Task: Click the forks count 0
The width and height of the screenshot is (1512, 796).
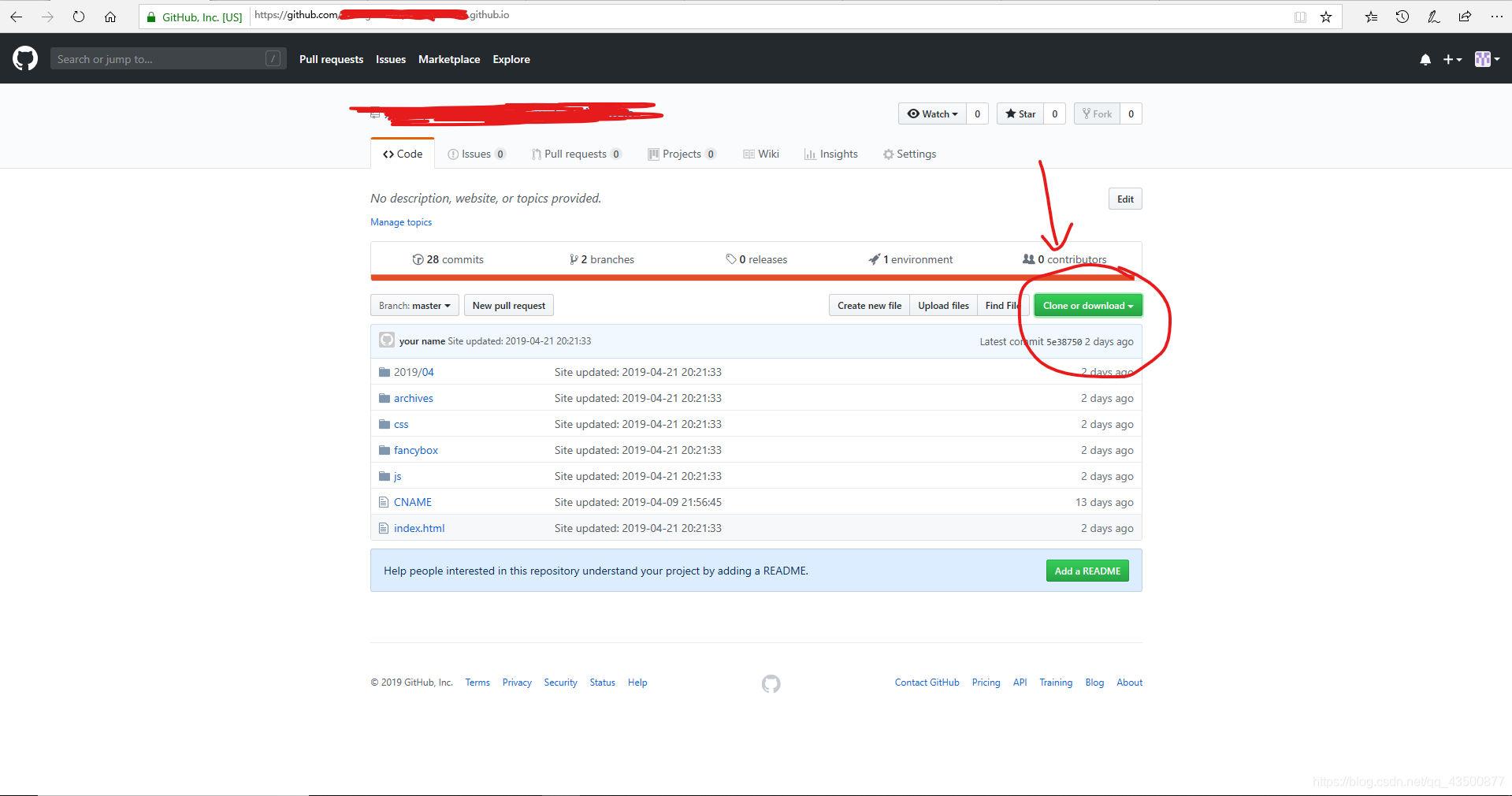Action: tap(1131, 113)
